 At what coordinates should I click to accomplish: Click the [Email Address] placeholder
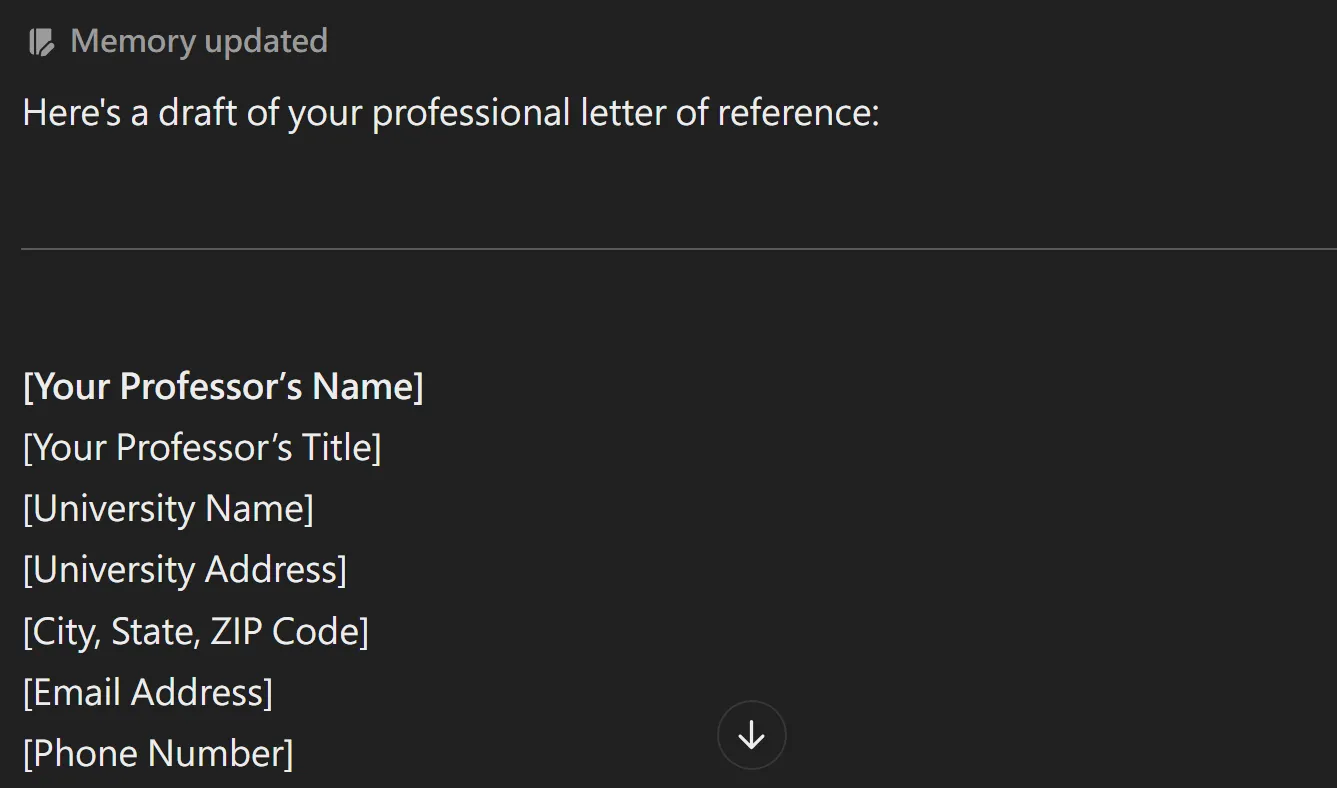(x=148, y=692)
